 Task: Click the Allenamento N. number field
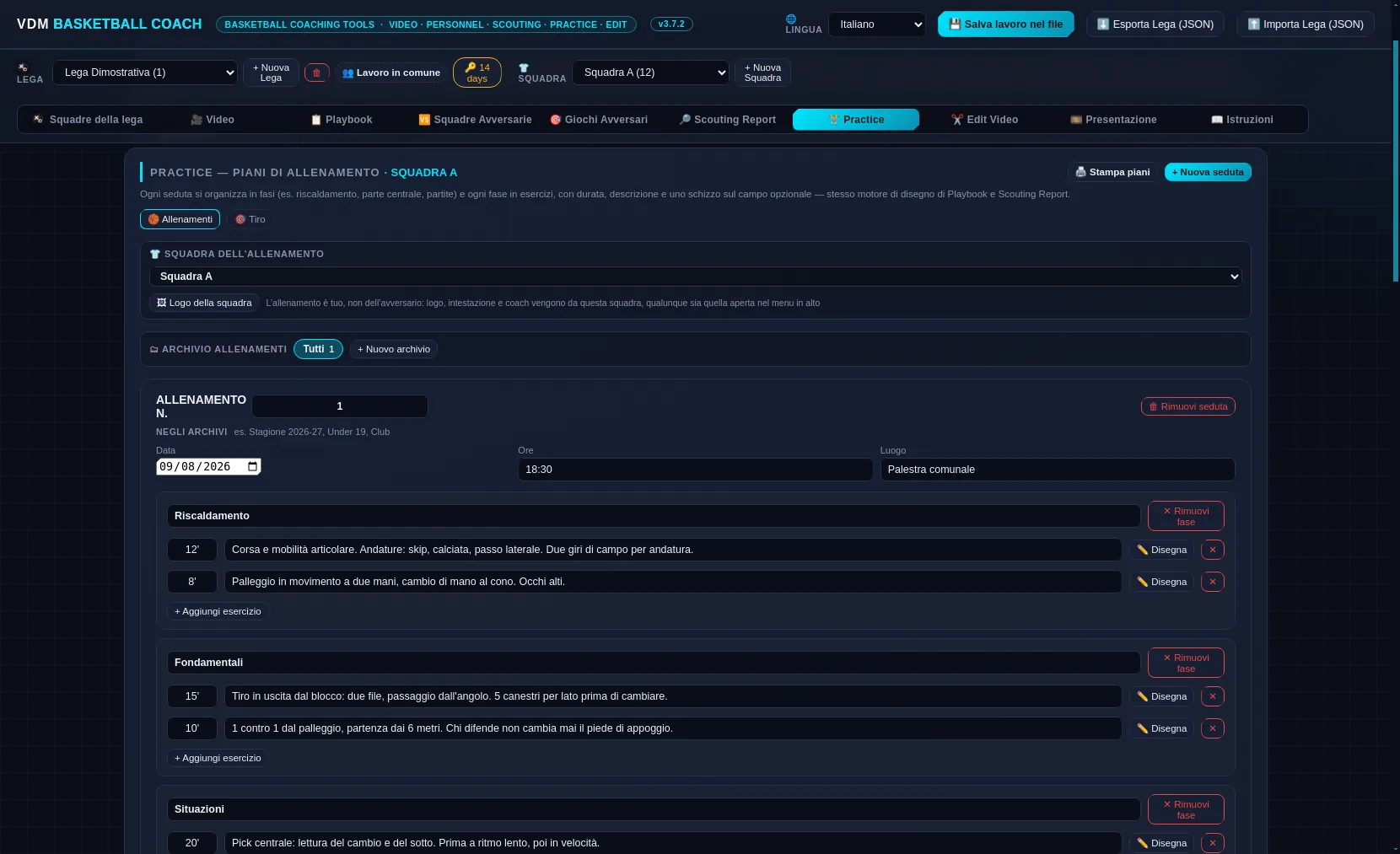(340, 406)
